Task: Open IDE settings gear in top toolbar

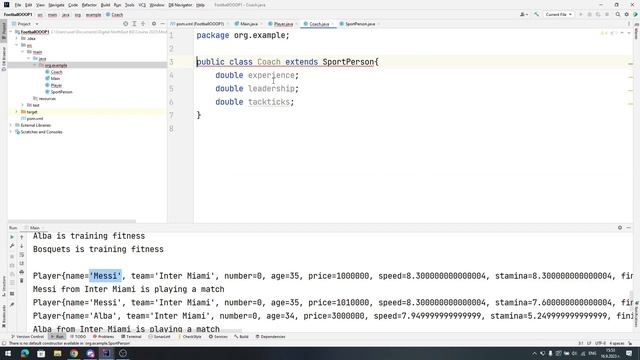Action: [627, 14]
